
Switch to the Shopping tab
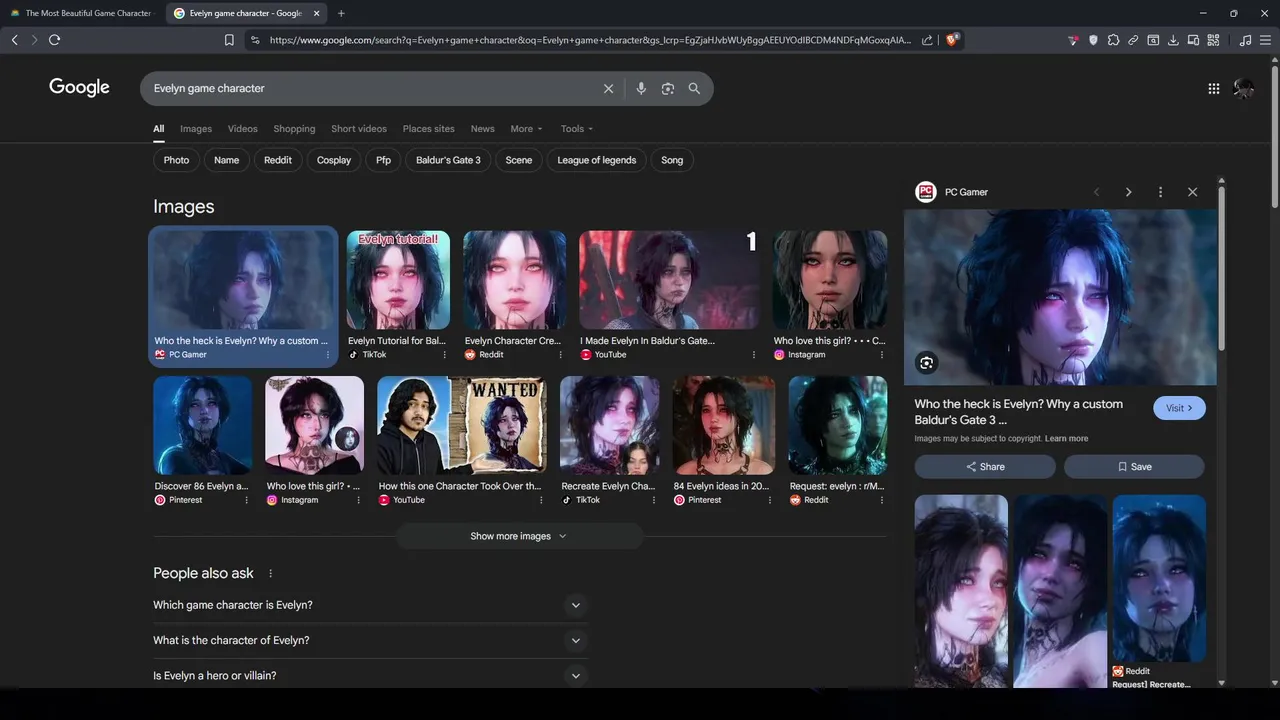[x=294, y=129]
